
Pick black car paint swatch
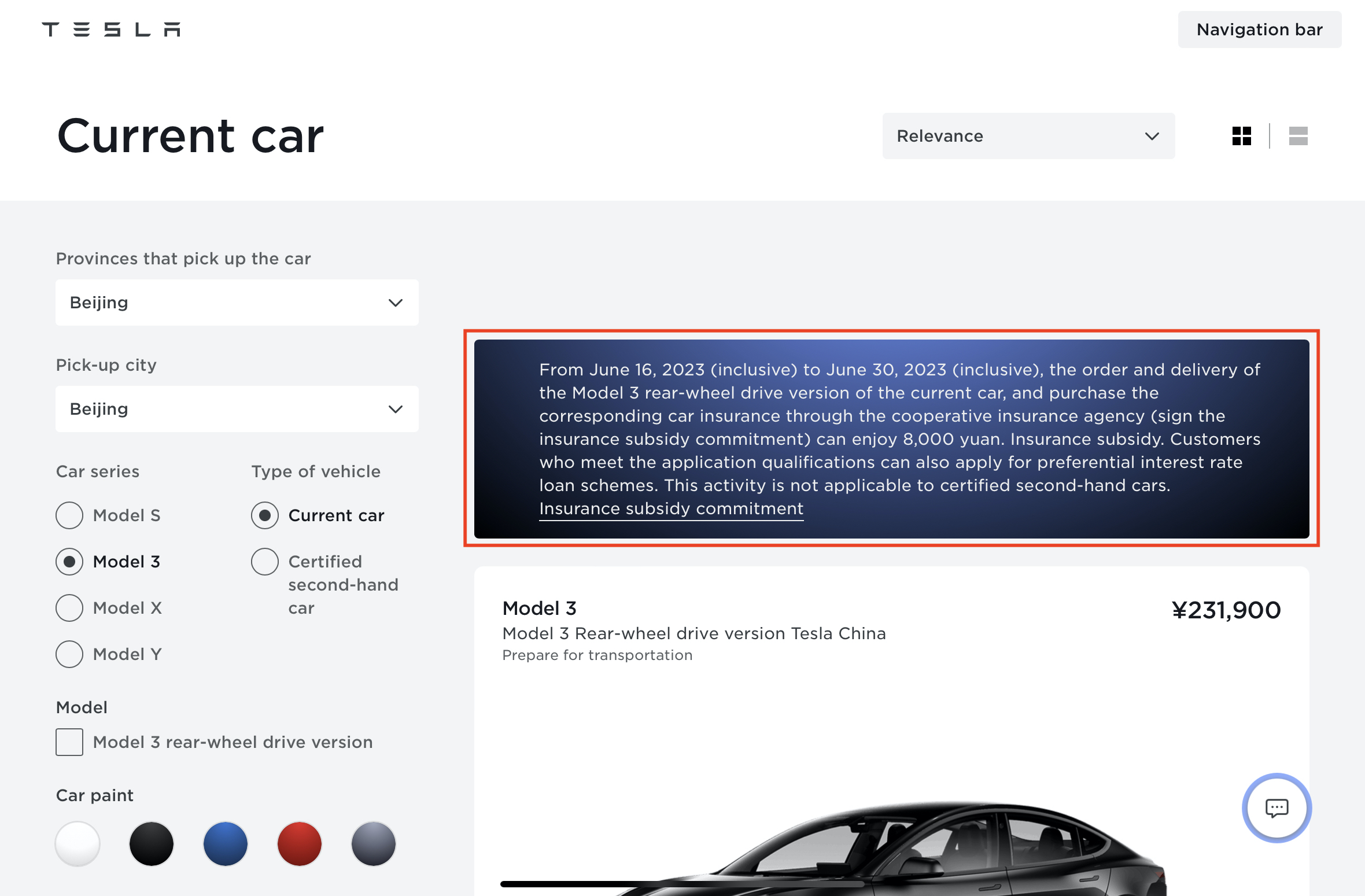click(152, 844)
